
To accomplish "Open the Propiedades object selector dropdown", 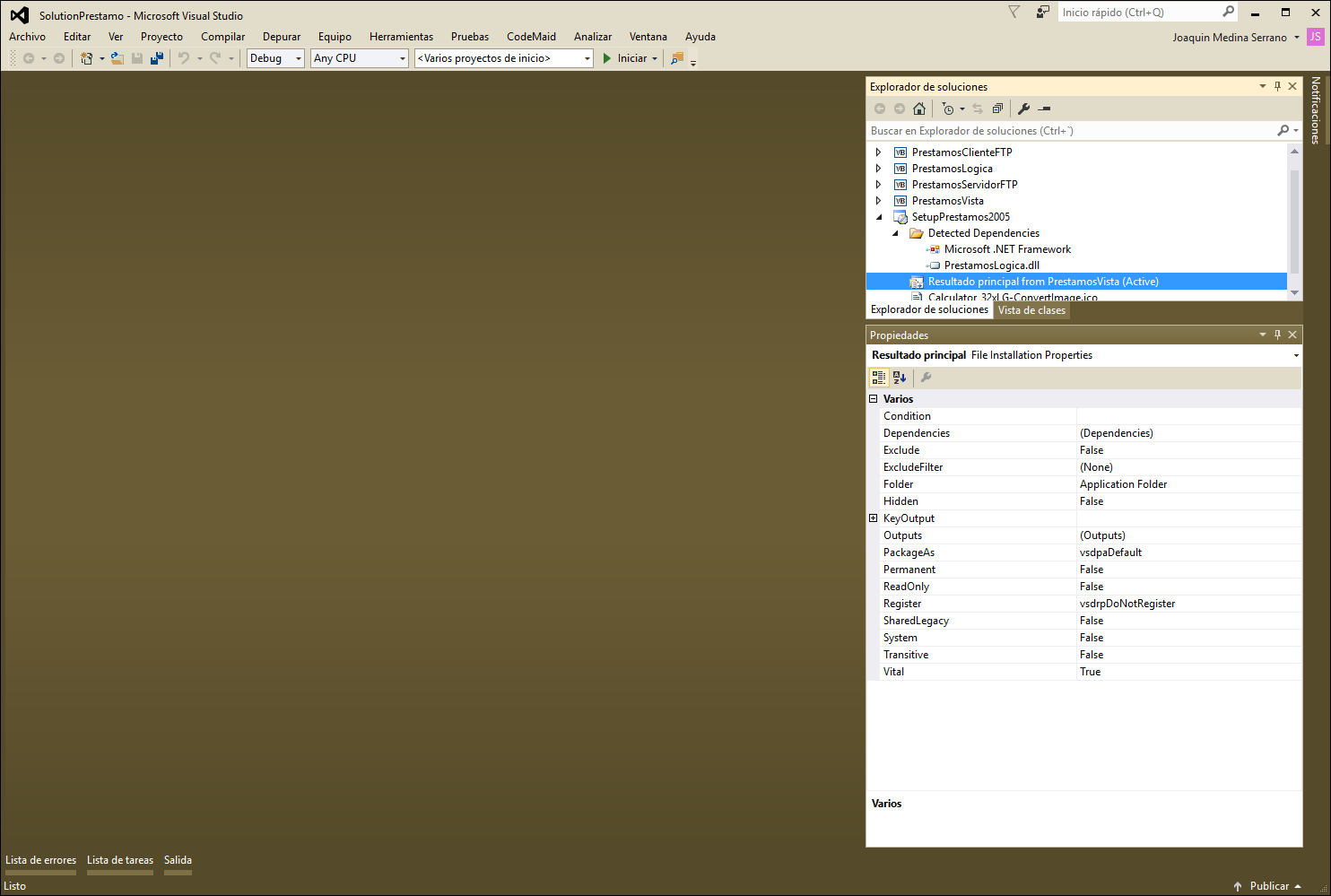I will pos(1296,355).
